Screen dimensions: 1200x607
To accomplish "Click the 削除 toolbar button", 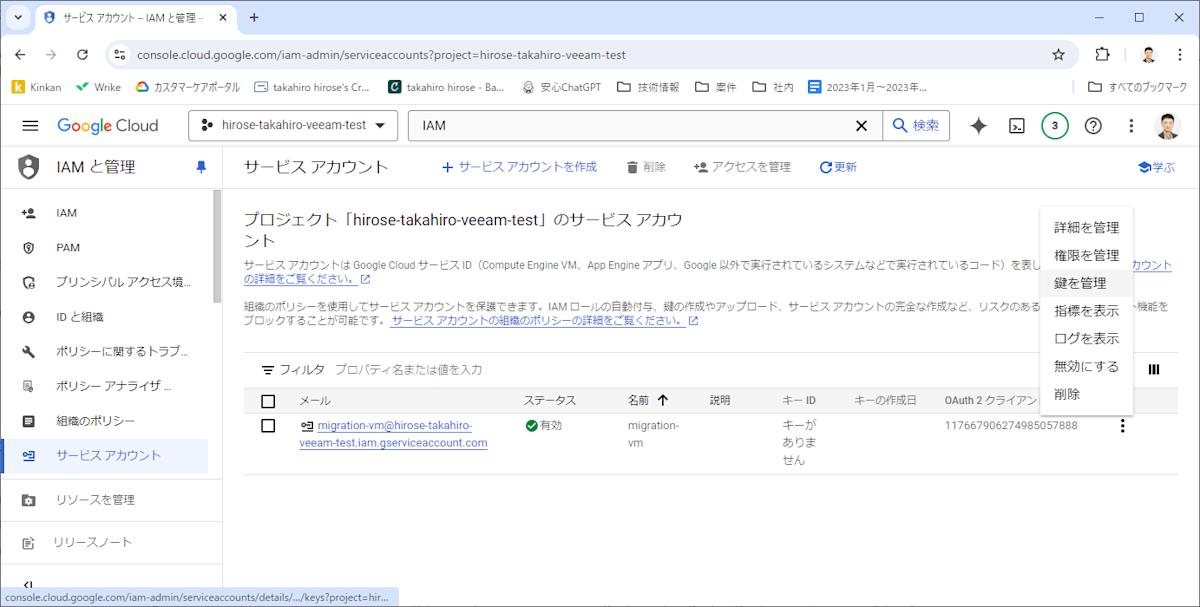I will (x=646, y=167).
